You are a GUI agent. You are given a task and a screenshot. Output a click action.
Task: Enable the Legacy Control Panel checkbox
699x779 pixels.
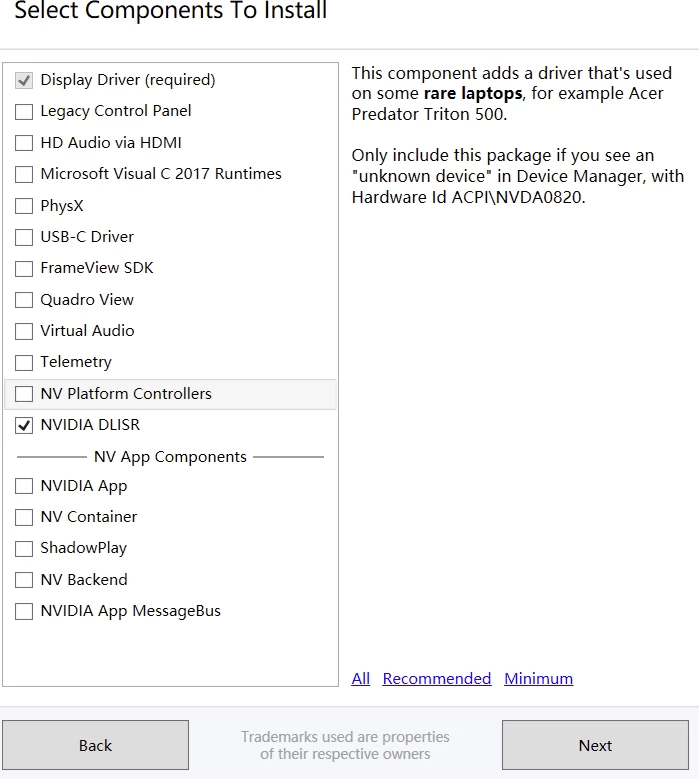point(24,112)
